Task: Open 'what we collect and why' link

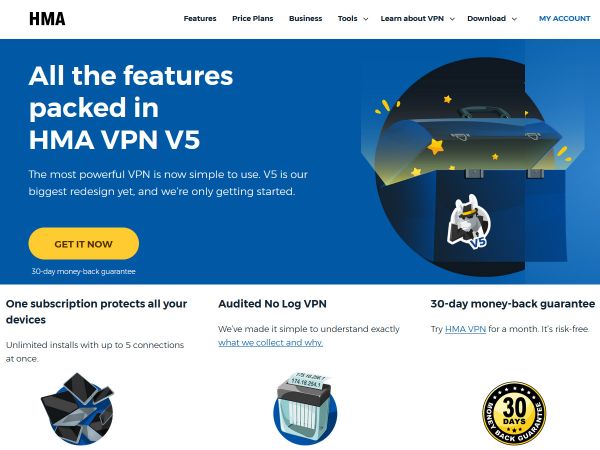Action: [270, 342]
